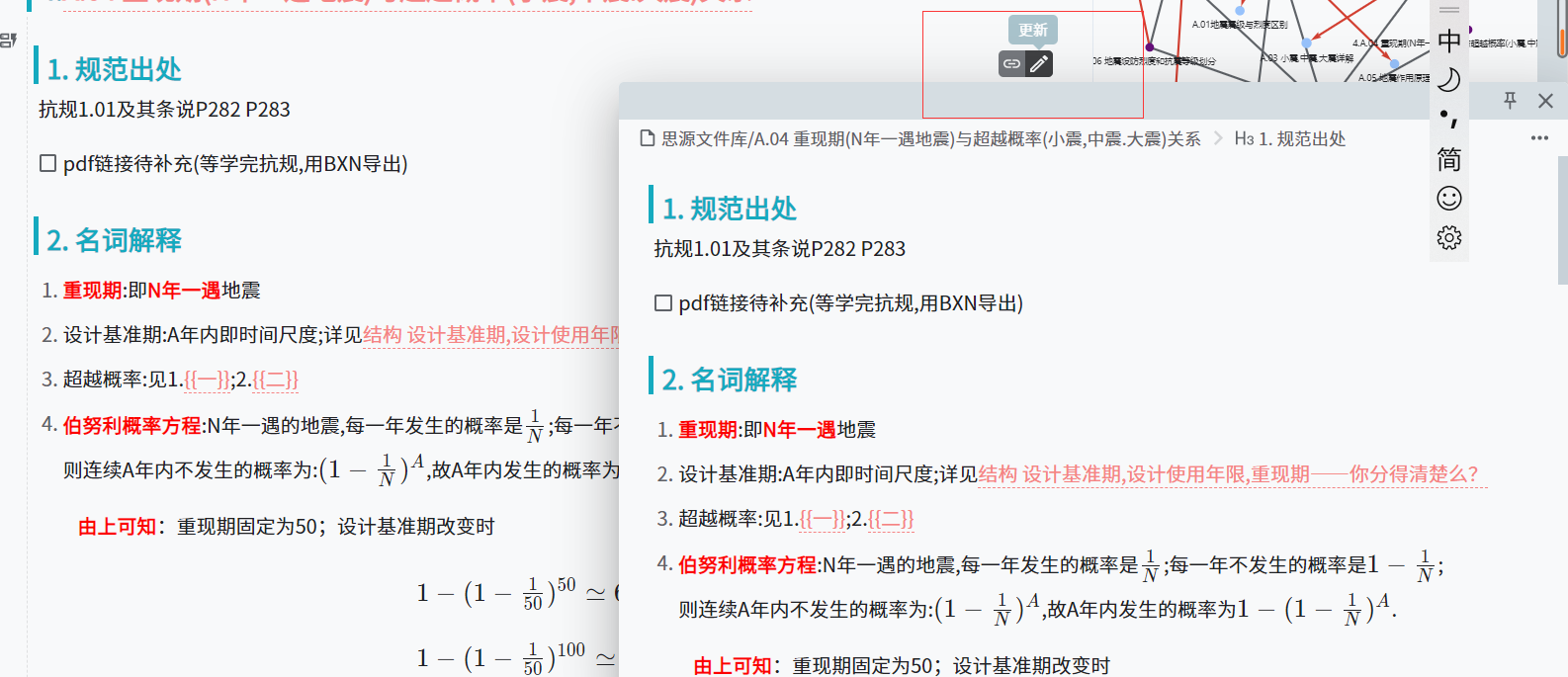Select the H3 1. 规范出处 breadcrumb
Viewport: 1568px width, 677px height.
tap(1290, 139)
